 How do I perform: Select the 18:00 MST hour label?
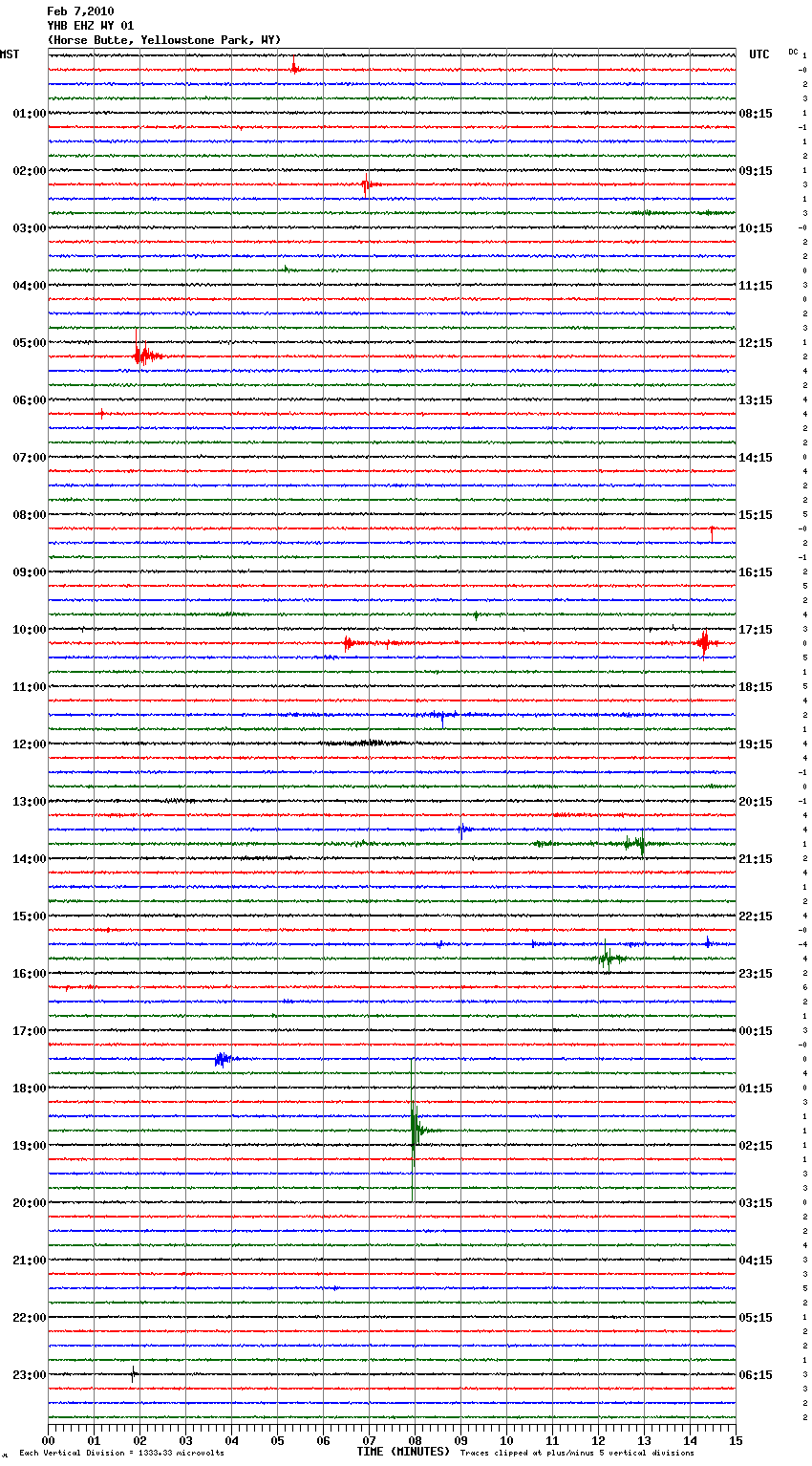coord(29,1089)
